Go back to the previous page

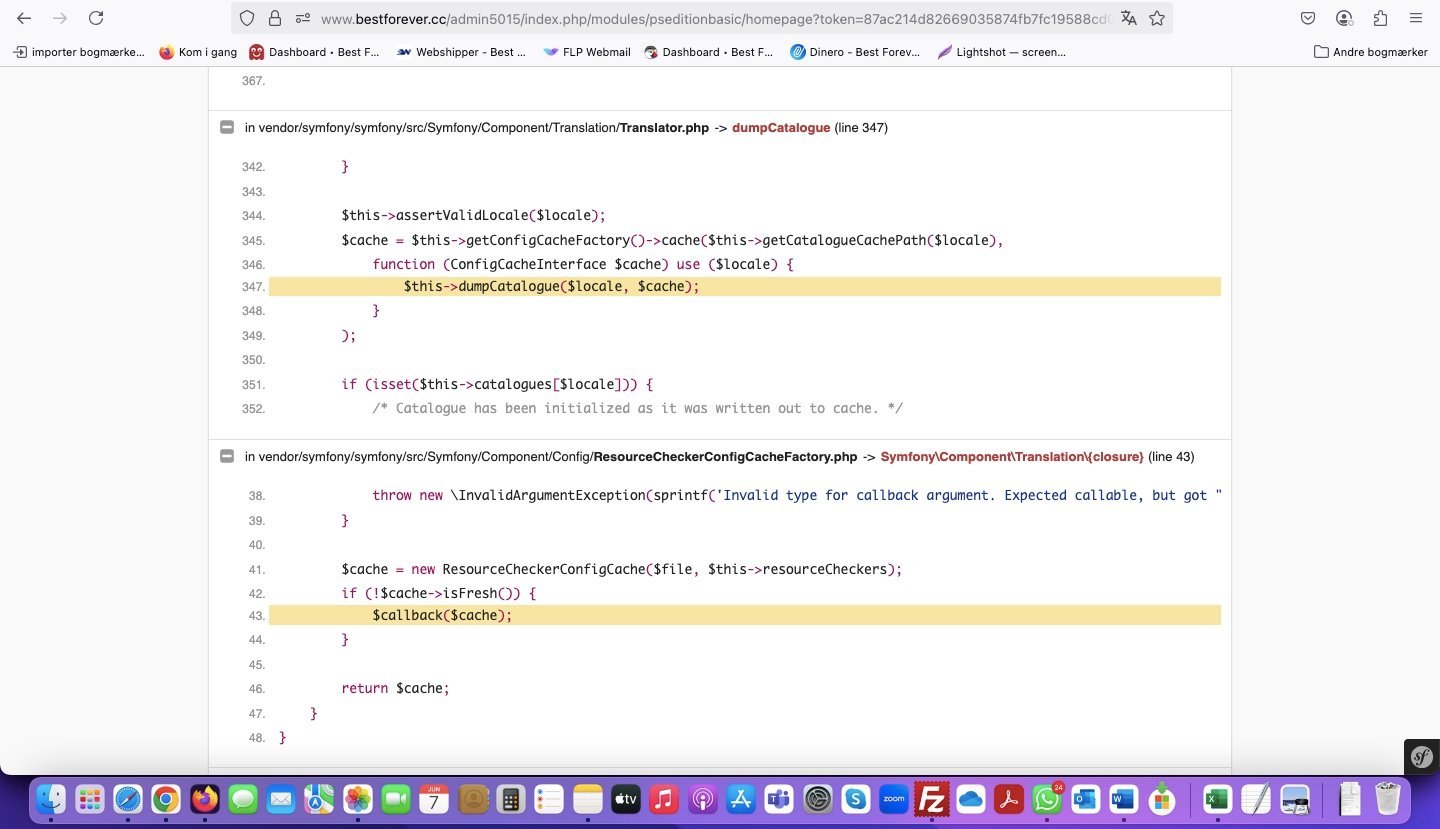click(x=24, y=18)
